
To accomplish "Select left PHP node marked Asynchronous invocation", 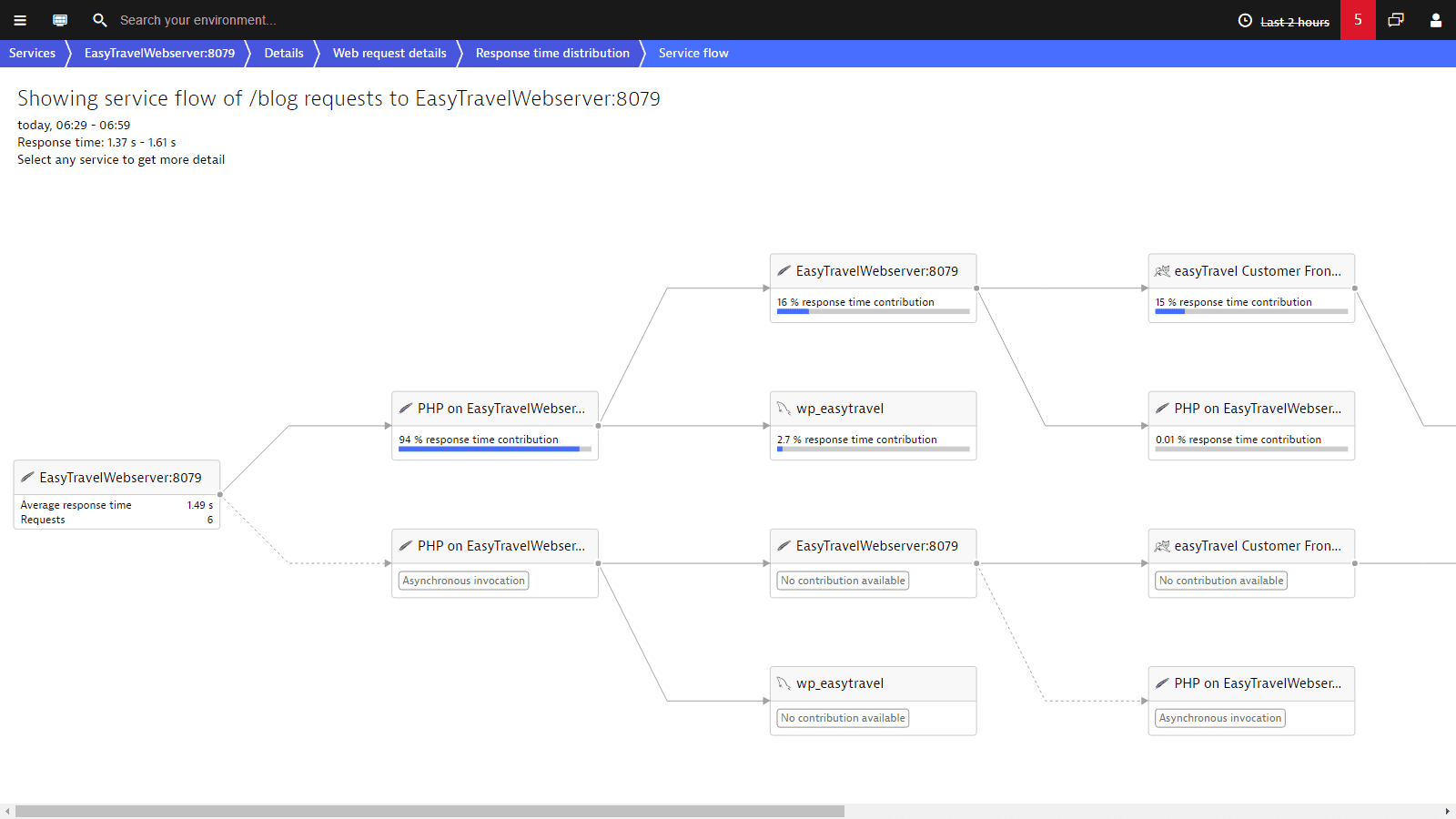I will pos(495,563).
